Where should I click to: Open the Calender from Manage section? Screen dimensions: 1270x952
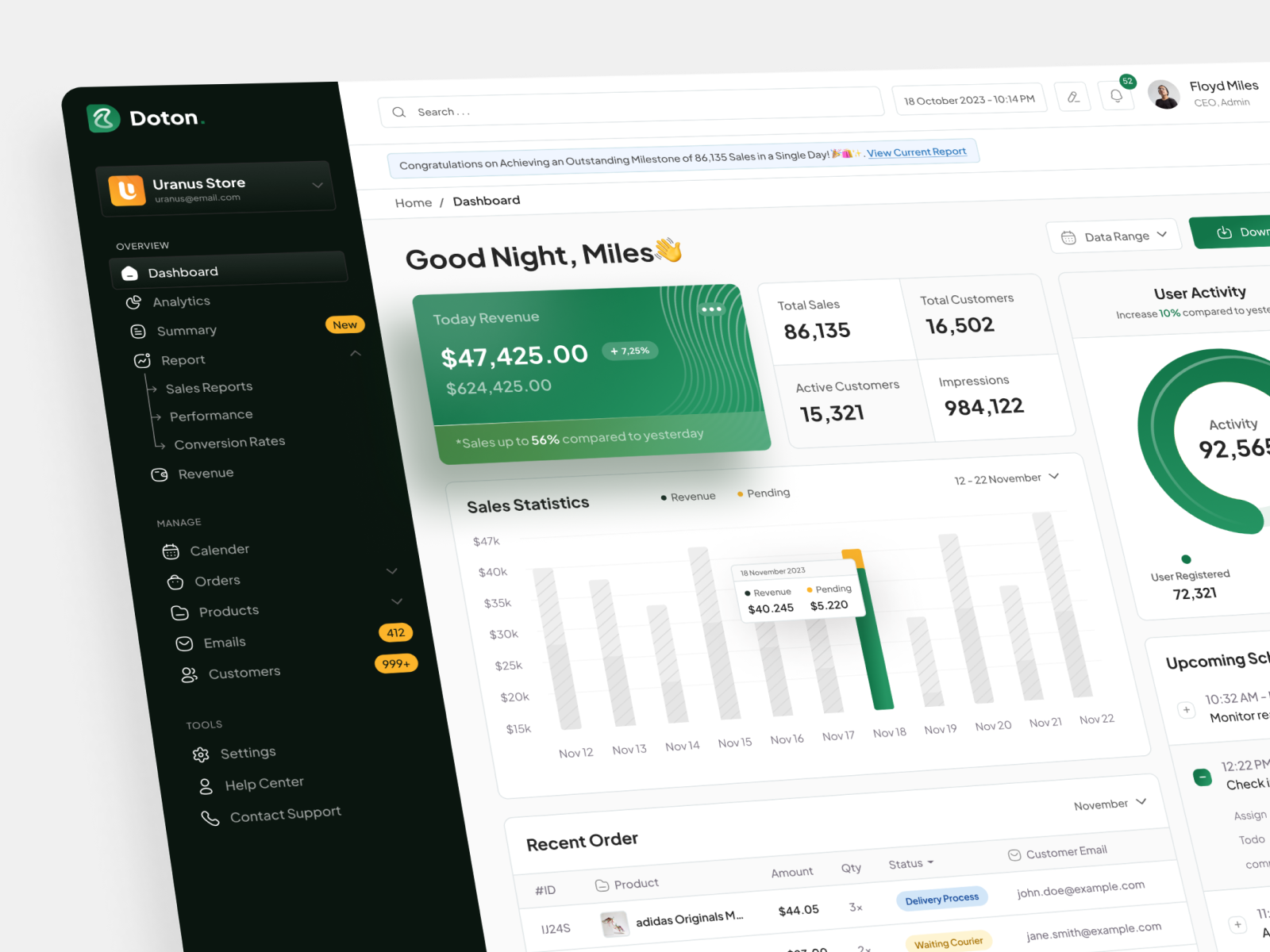[x=218, y=550]
